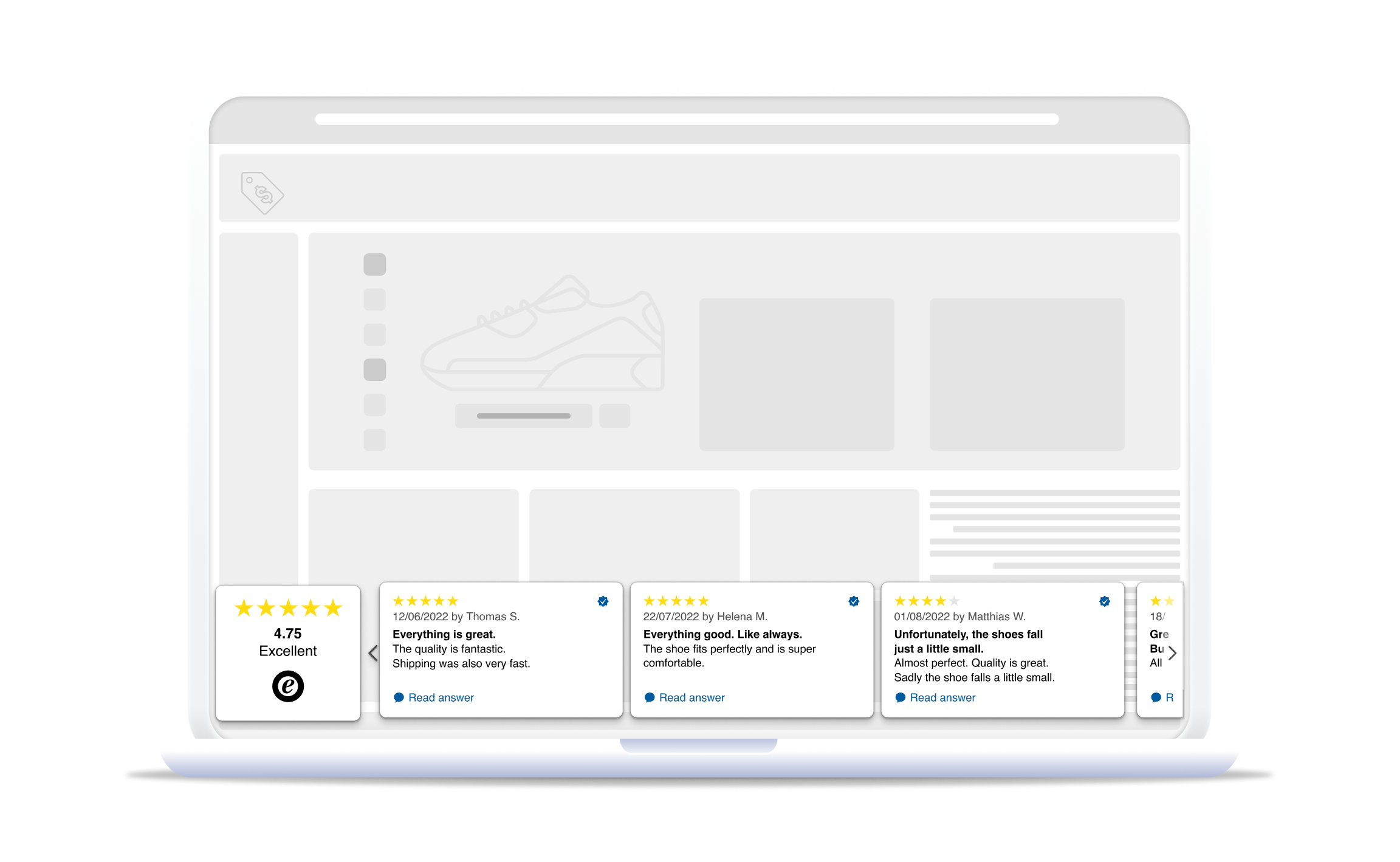Click small square button beside wide button
The width and height of the screenshot is (1400, 862).
click(x=614, y=416)
